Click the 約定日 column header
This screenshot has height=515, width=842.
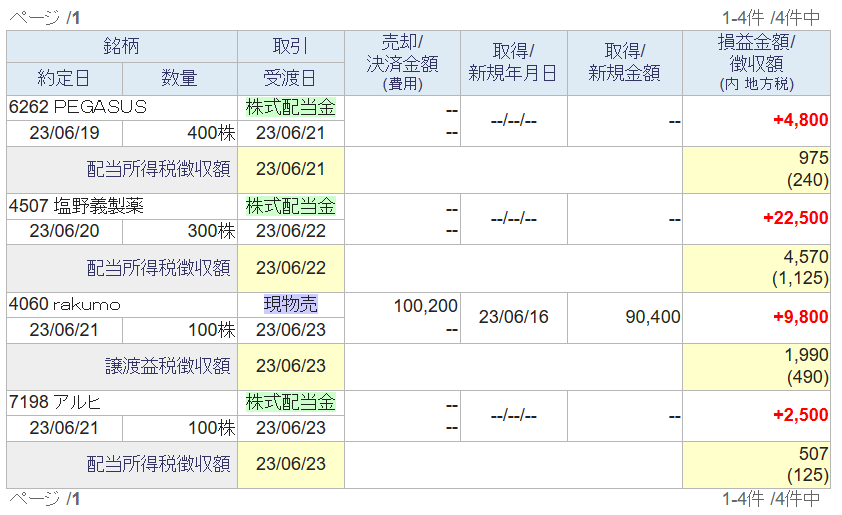point(64,78)
